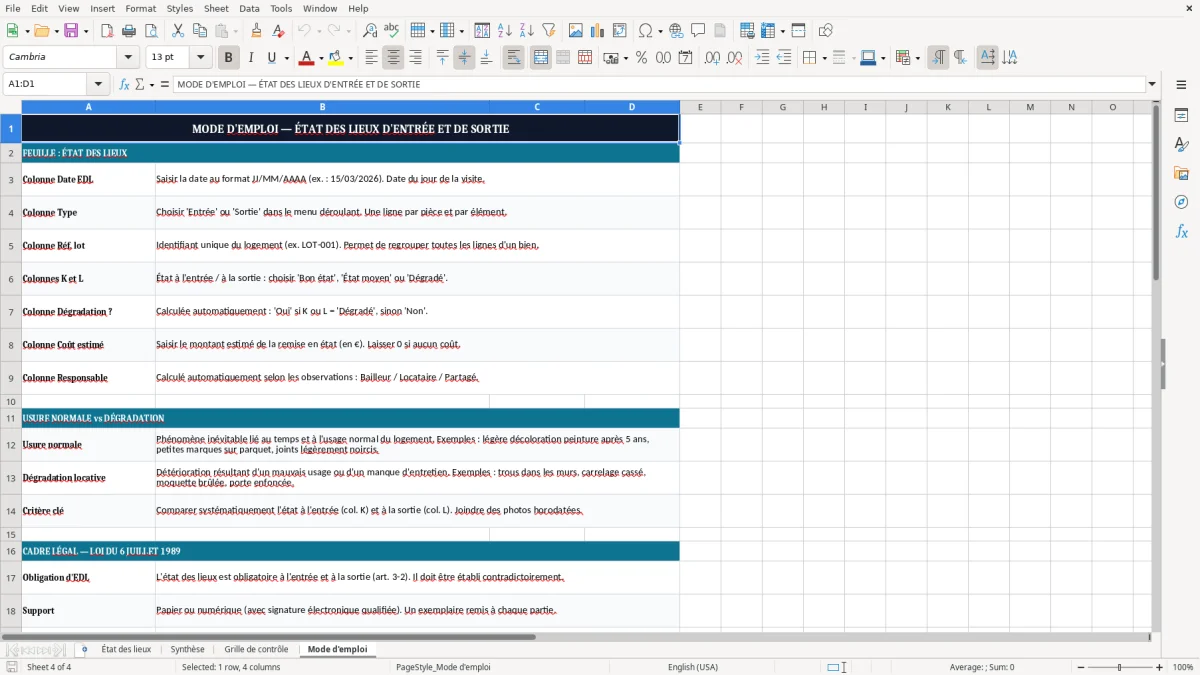1200x675 pixels.
Task: Click the Cut scissors icon
Action: pyautogui.click(x=177, y=31)
